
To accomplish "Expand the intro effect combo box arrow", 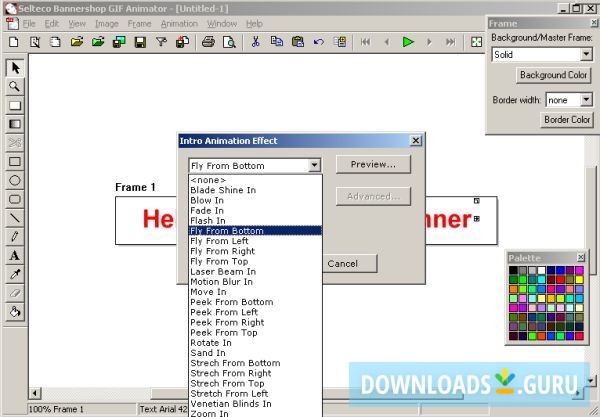I will (x=314, y=166).
